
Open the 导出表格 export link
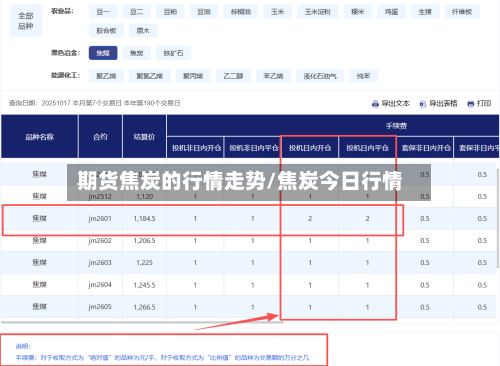tap(443, 104)
